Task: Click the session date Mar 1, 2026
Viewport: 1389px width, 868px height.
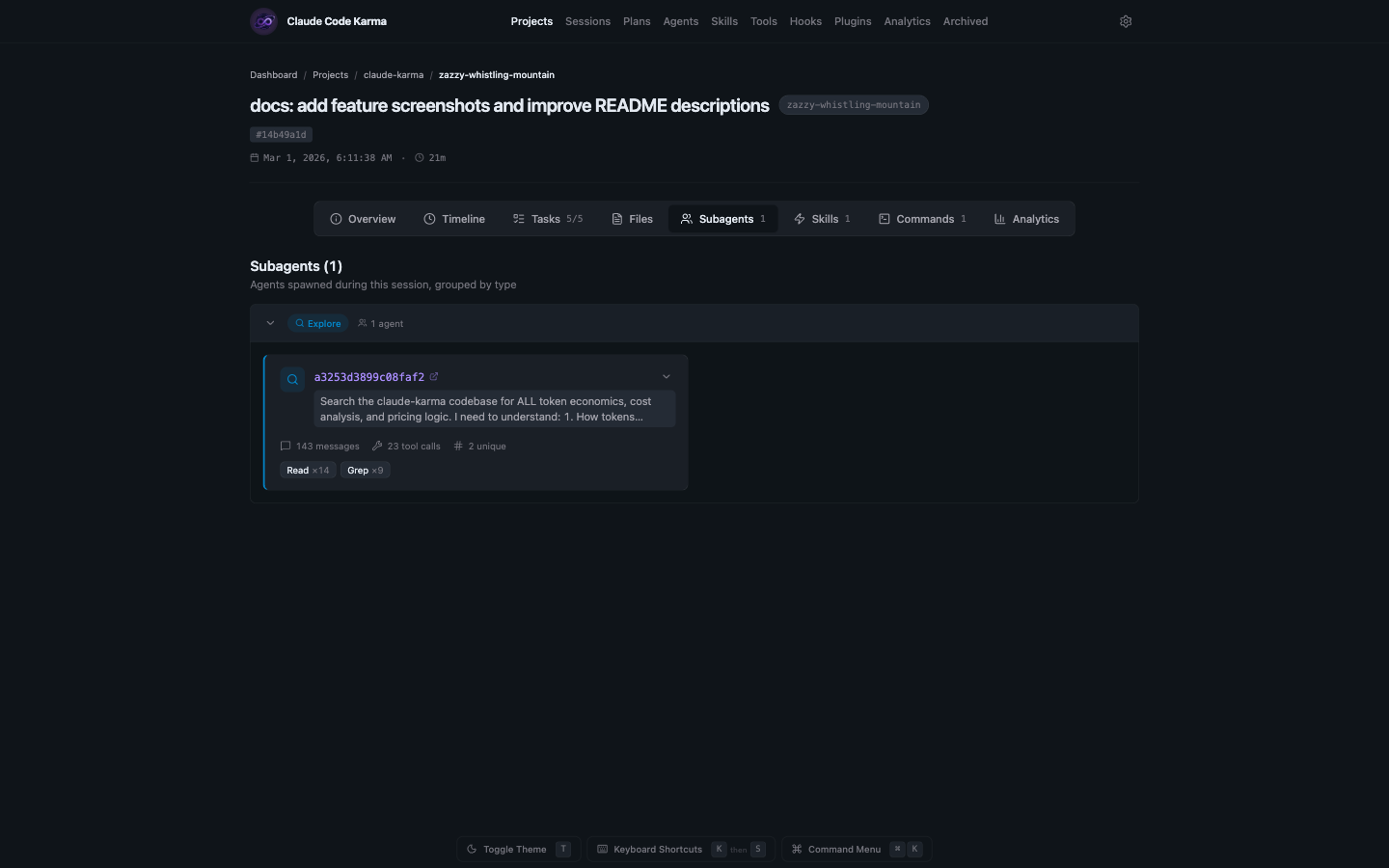Action: pyautogui.click(x=321, y=158)
